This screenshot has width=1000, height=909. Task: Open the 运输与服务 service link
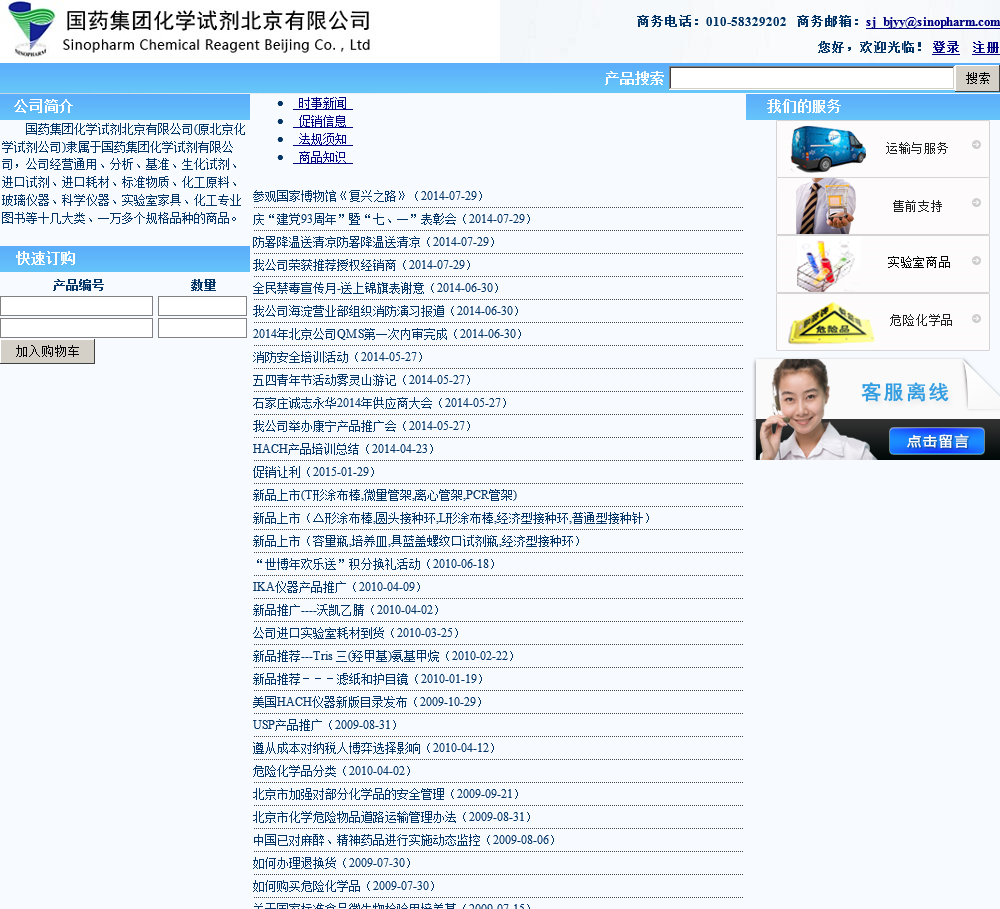[x=916, y=149]
